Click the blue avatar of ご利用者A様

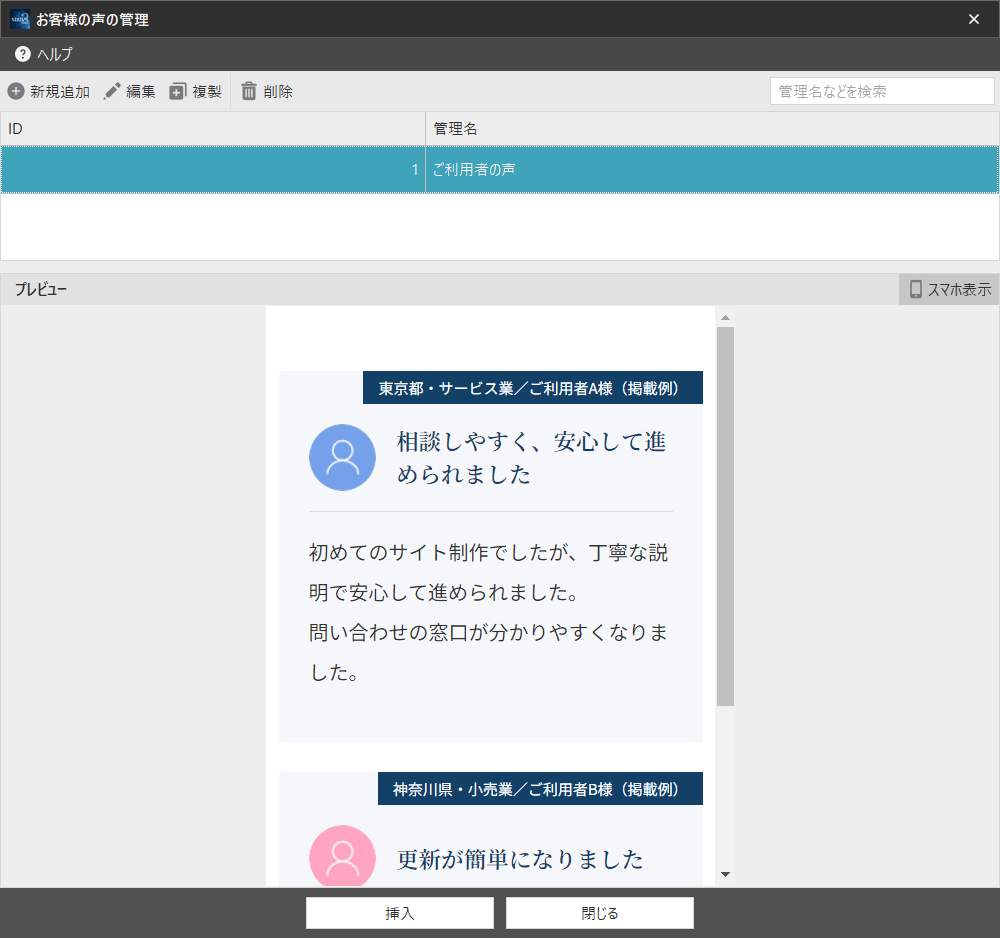pyautogui.click(x=342, y=457)
